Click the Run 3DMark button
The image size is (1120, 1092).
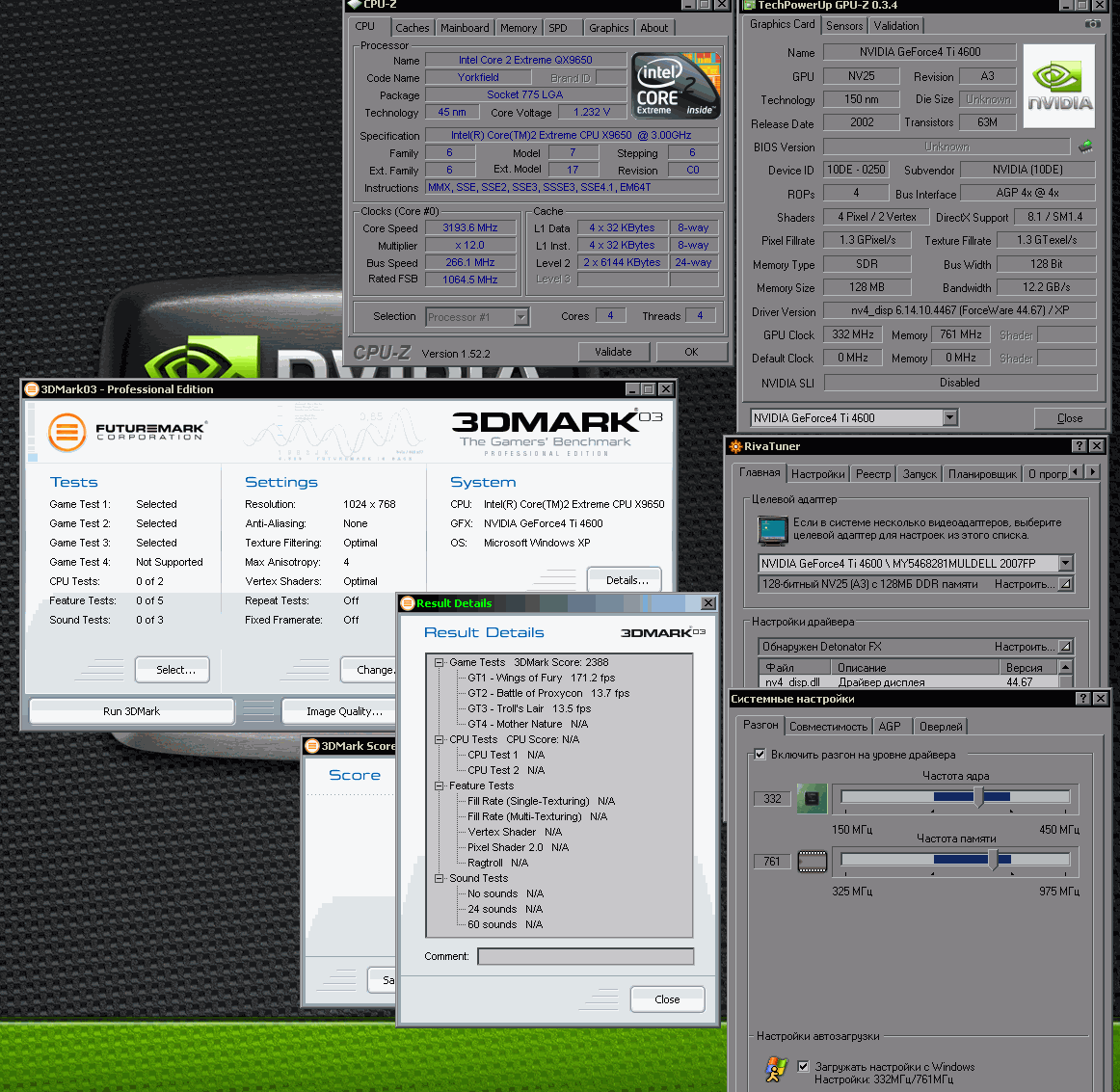pyautogui.click(x=131, y=711)
